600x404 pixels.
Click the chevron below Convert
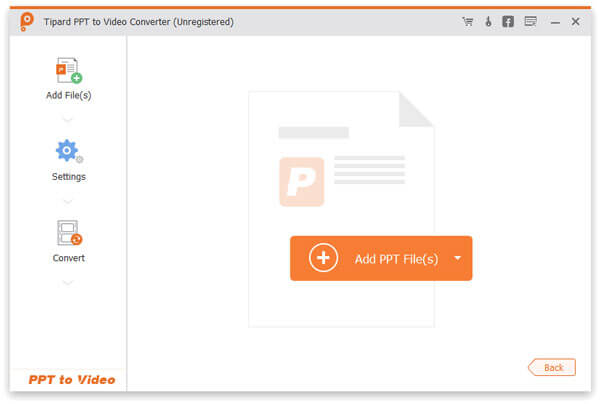pos(68,283)
